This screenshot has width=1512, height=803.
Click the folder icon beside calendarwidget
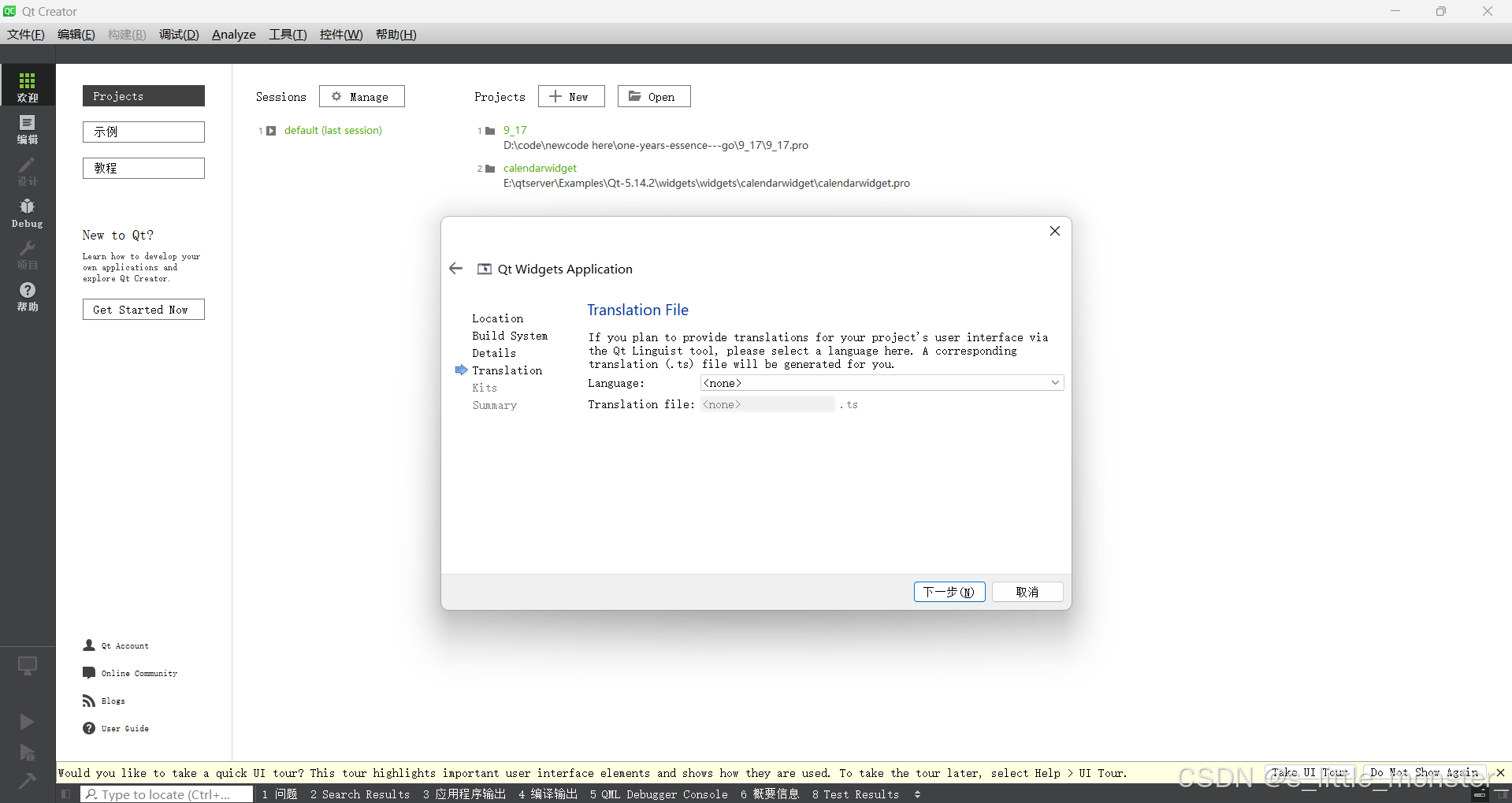(x=490, y=169)
